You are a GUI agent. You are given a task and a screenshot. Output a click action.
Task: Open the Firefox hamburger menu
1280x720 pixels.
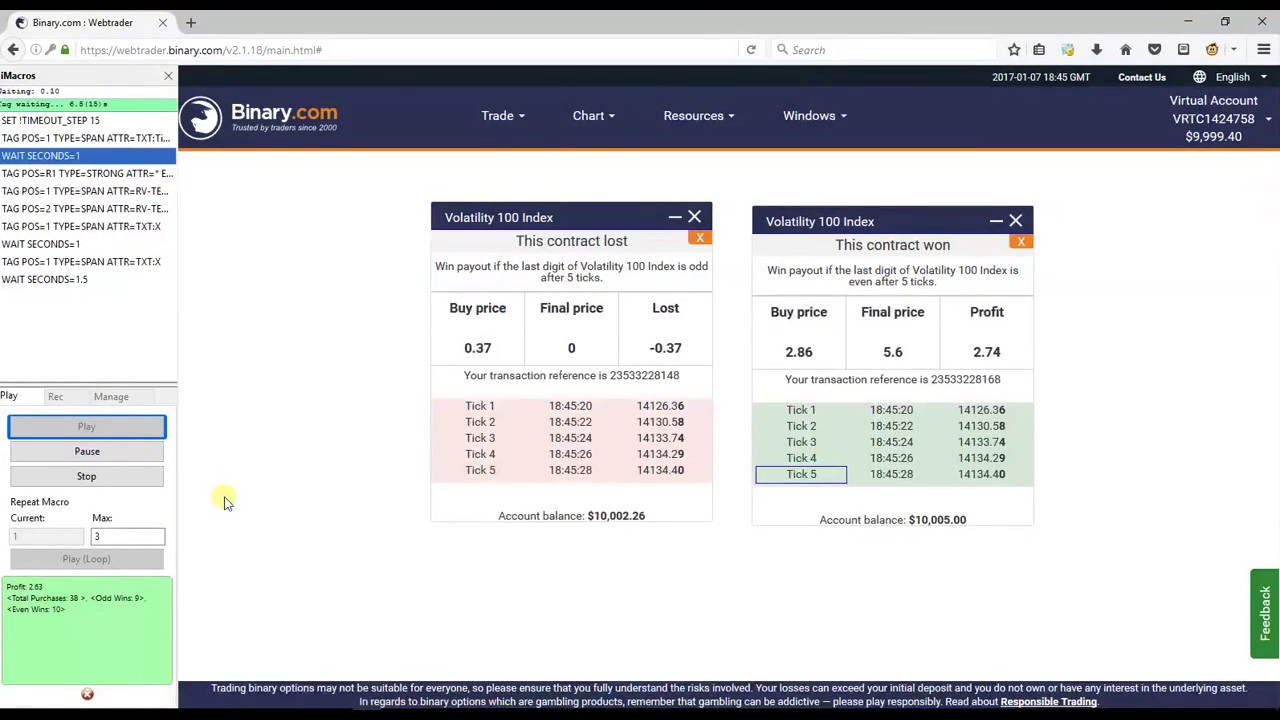[x=1264, y=50]
